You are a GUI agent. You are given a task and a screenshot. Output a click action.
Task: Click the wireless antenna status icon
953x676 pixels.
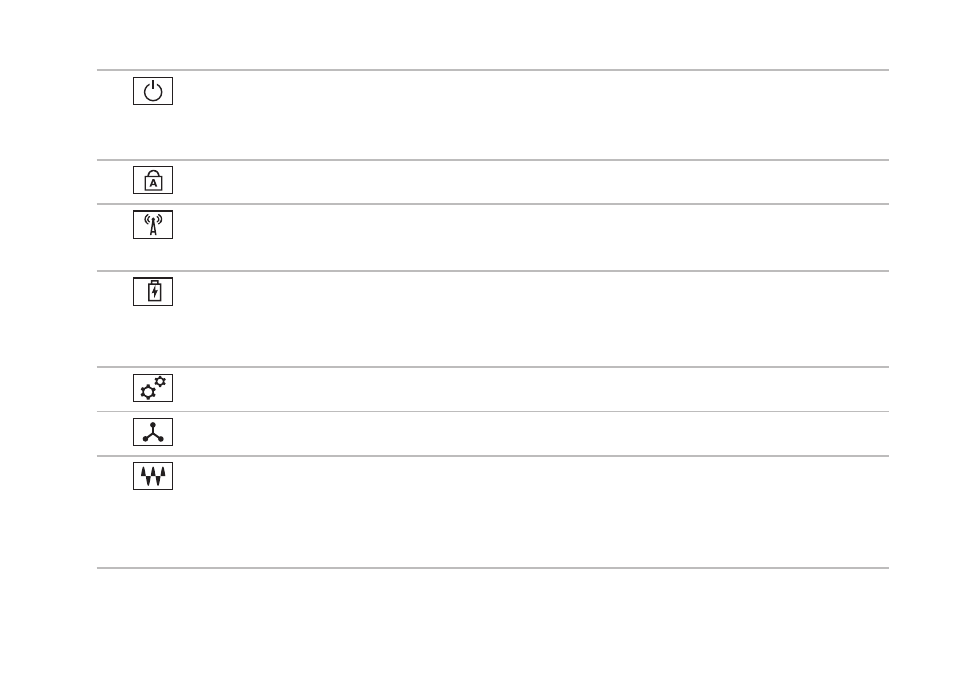tap(153, 225)
